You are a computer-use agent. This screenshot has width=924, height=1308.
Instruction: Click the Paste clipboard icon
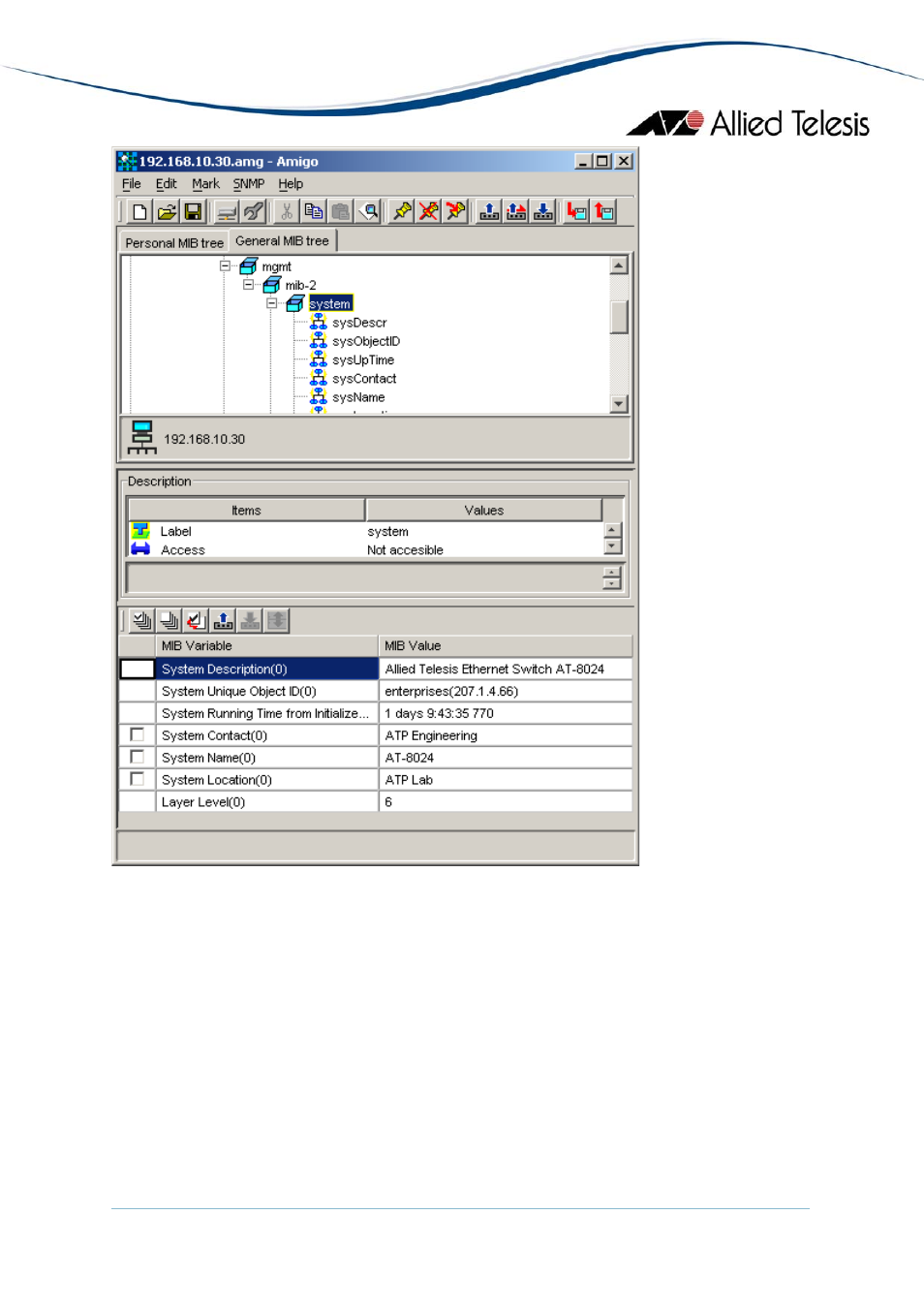pos(341,211)
